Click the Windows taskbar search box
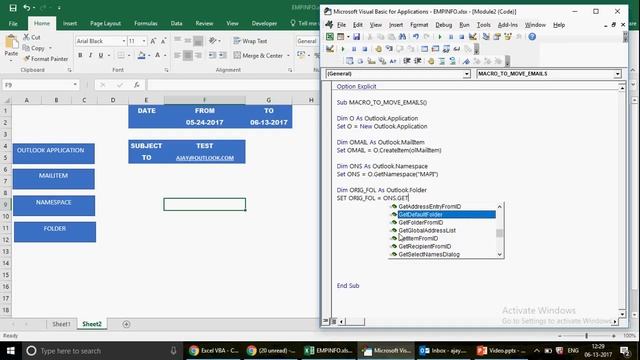640x360 pixels. [101, 351]
